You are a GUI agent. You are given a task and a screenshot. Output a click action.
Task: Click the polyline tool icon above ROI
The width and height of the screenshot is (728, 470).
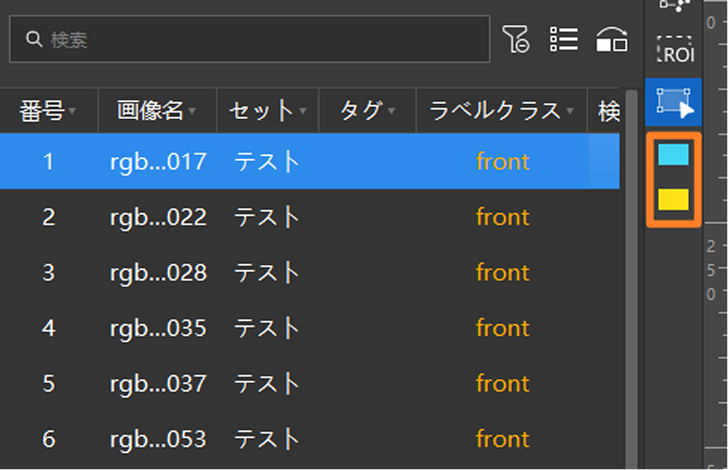click(674, 5)
